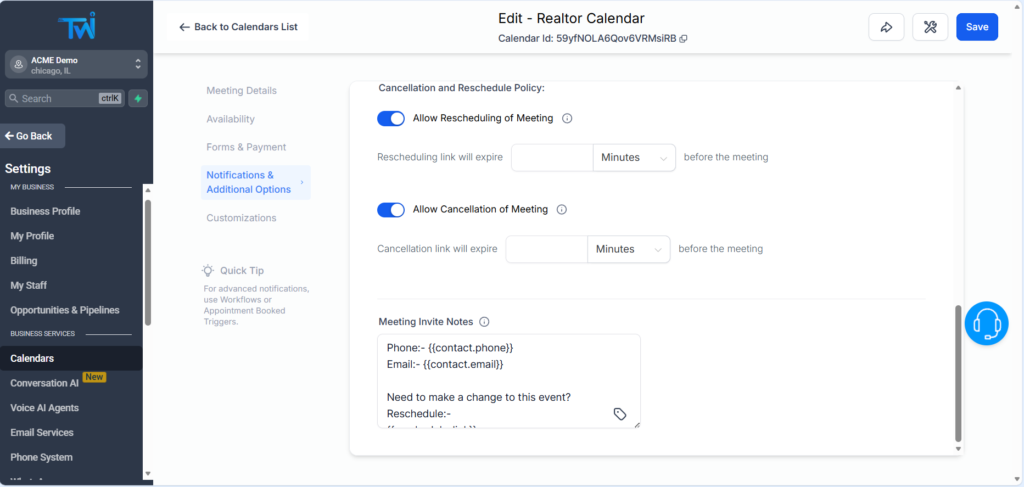The image size is (1024, 487).
Task: Click the rescheduling link expiry number field
Action: point(551,158)
